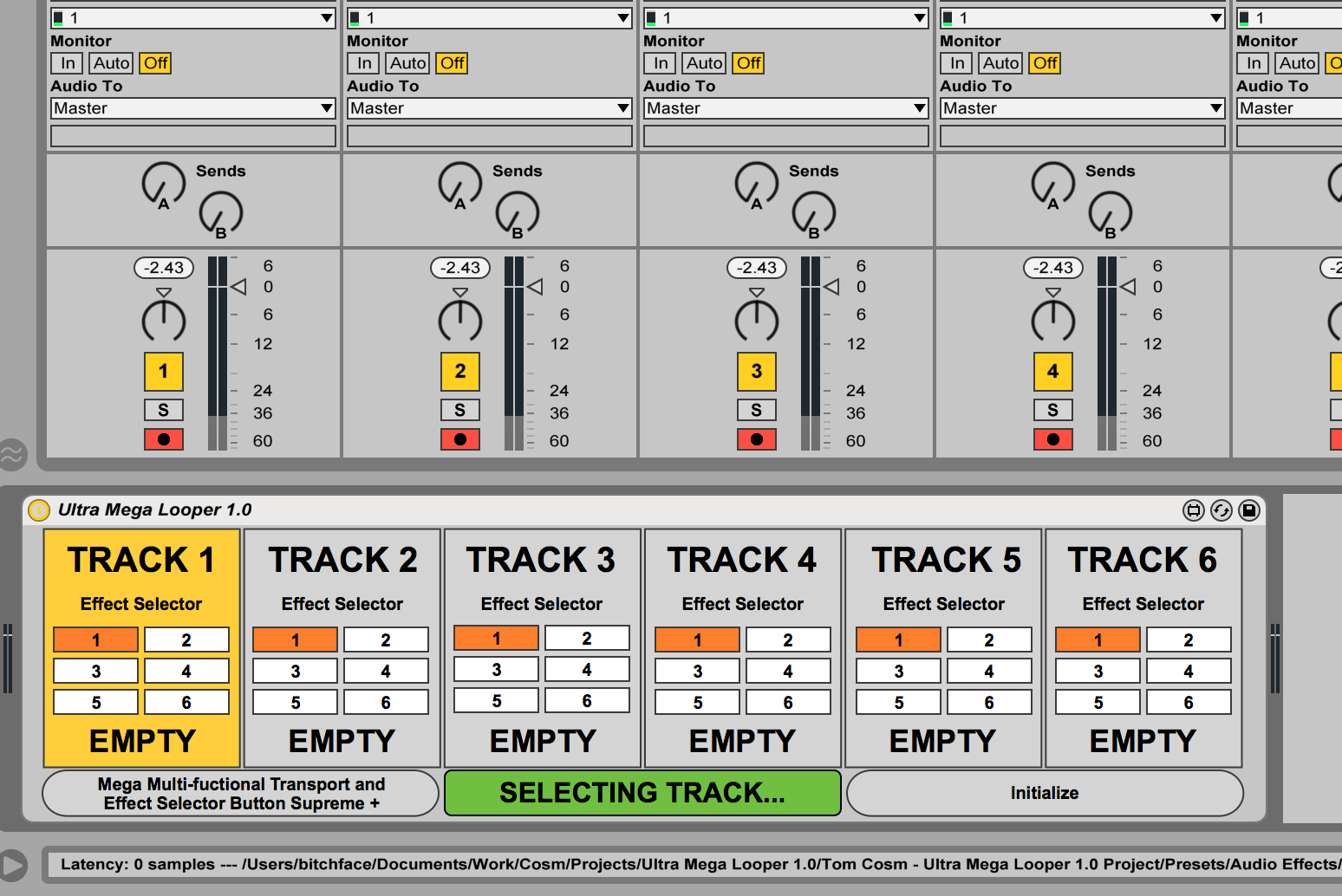Click the wave icon on left edge
This screenshot has height=896, width=1342.
[x=13, y=454]
